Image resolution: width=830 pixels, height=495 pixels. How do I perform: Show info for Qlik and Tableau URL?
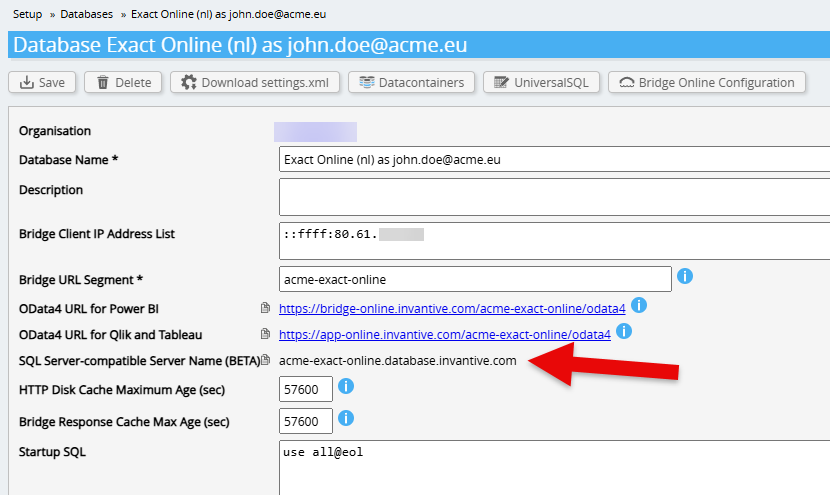[624, 331]
